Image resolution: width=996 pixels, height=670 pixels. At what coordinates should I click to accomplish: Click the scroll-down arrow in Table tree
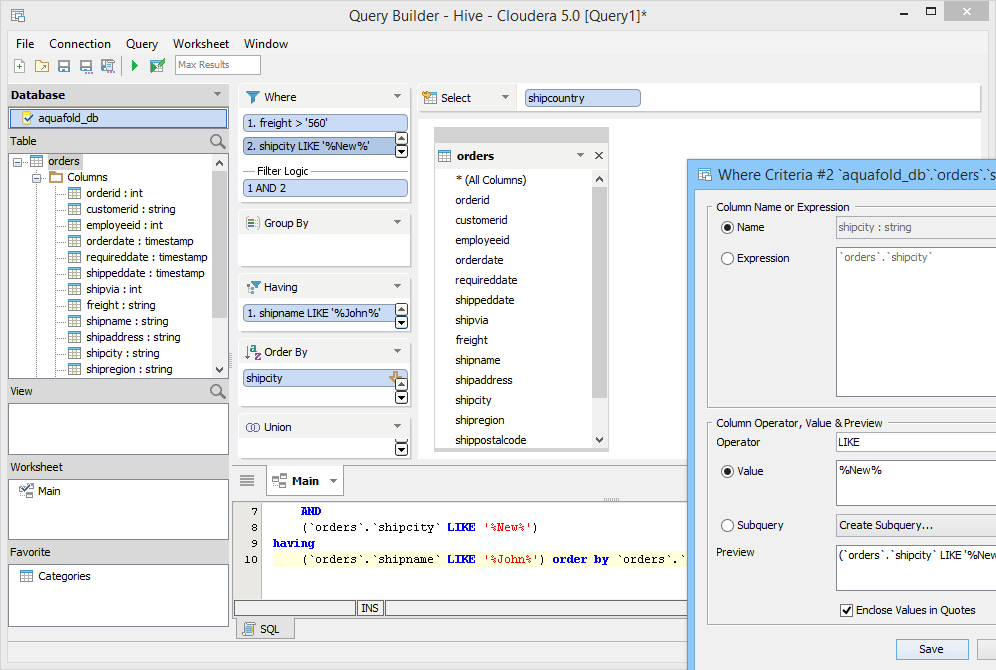point(219,370)
